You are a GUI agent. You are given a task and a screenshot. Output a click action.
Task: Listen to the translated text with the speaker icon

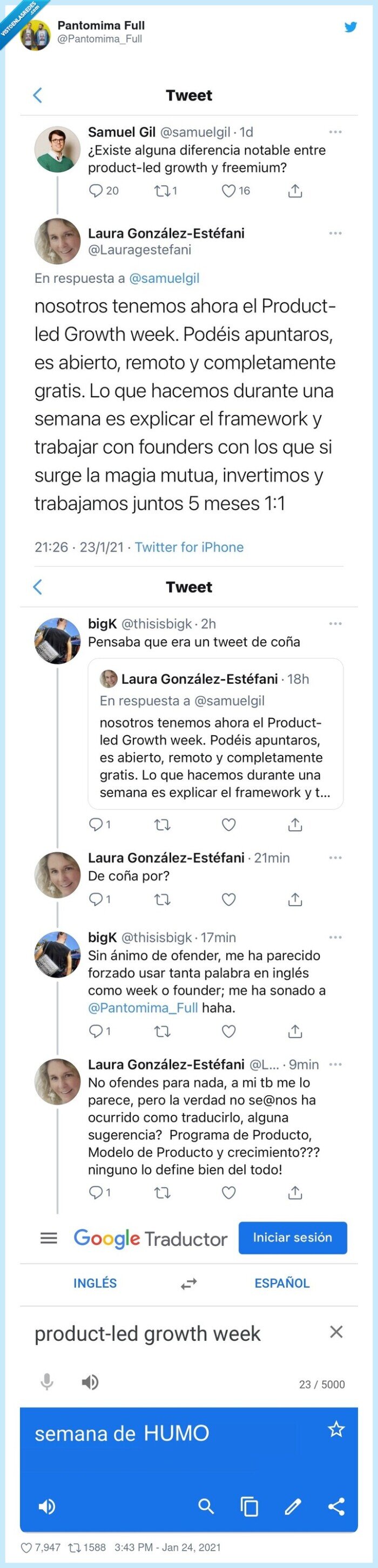[x=48, y=1508]
